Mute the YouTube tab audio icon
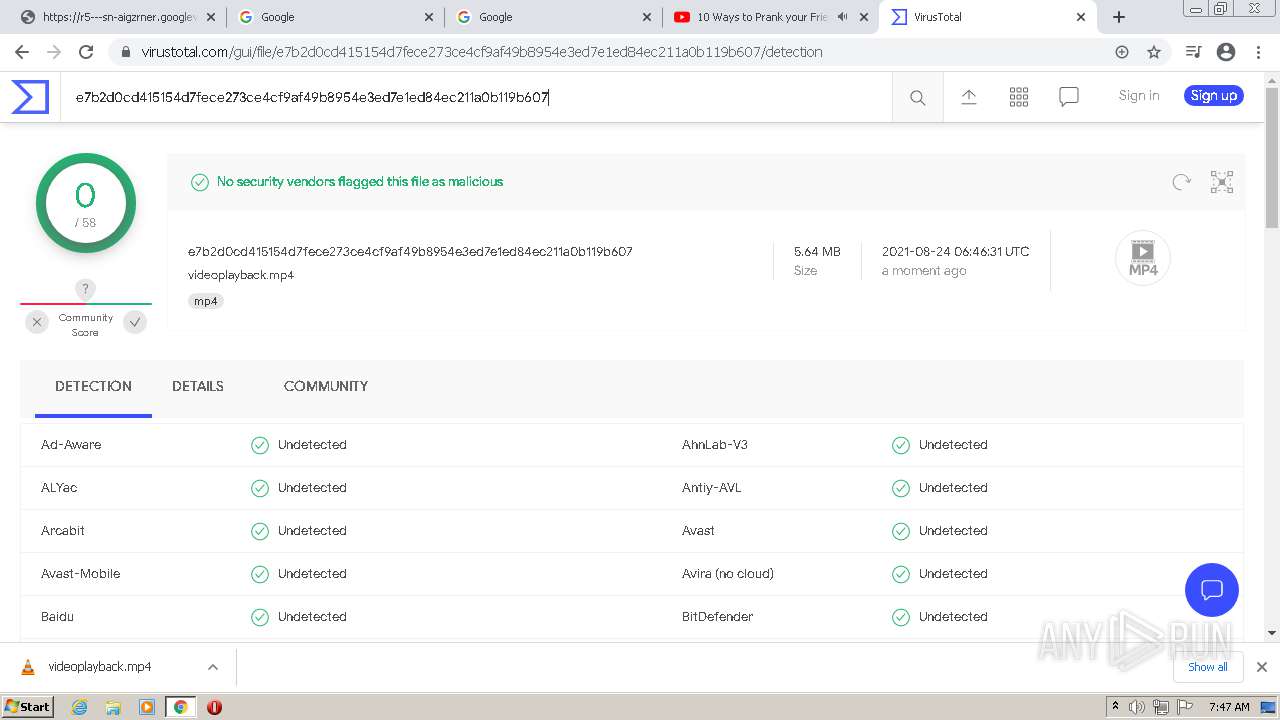This screenshot has width=1280, height=720. click(x=842, y=17)
